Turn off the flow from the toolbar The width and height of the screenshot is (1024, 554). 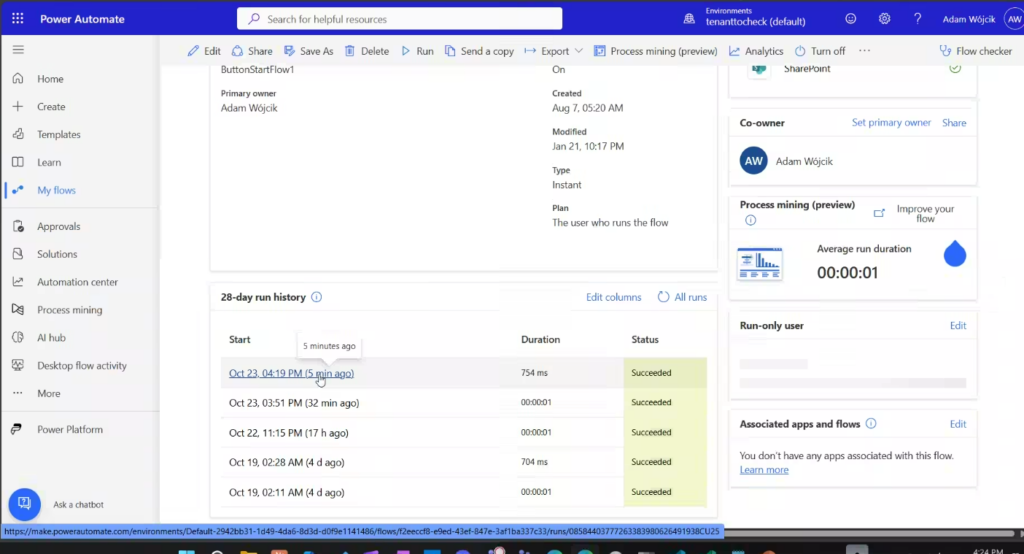[x=820, y=51]
